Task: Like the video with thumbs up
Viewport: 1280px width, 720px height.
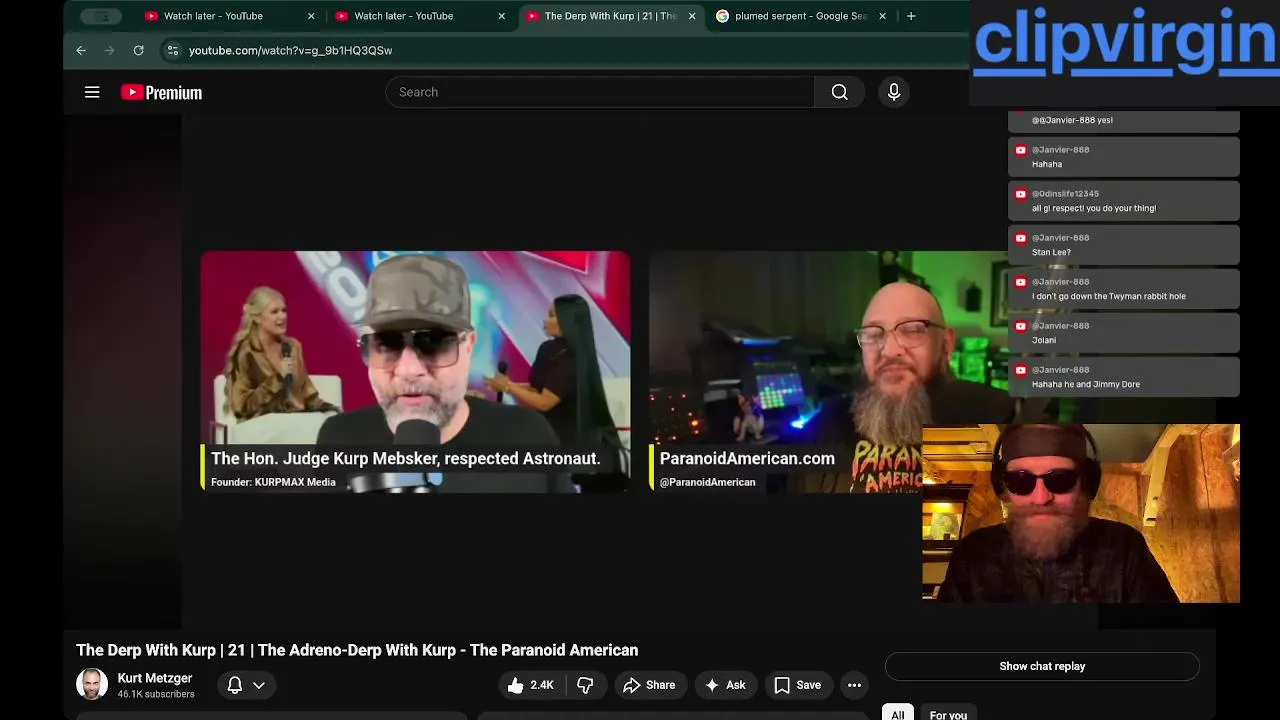Action: tap(531, 685)
